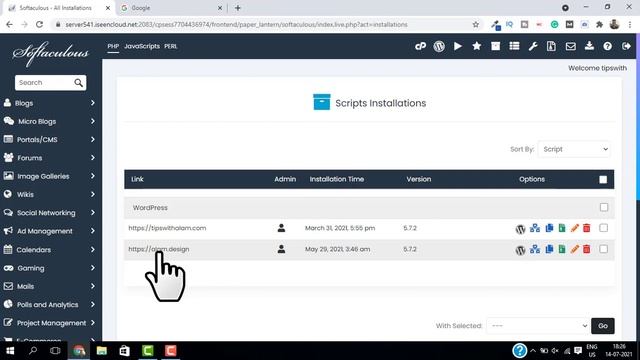The image size is (640, 360).
Task: Click clone icon for alam.design row
Action: (x=549, y=249)
